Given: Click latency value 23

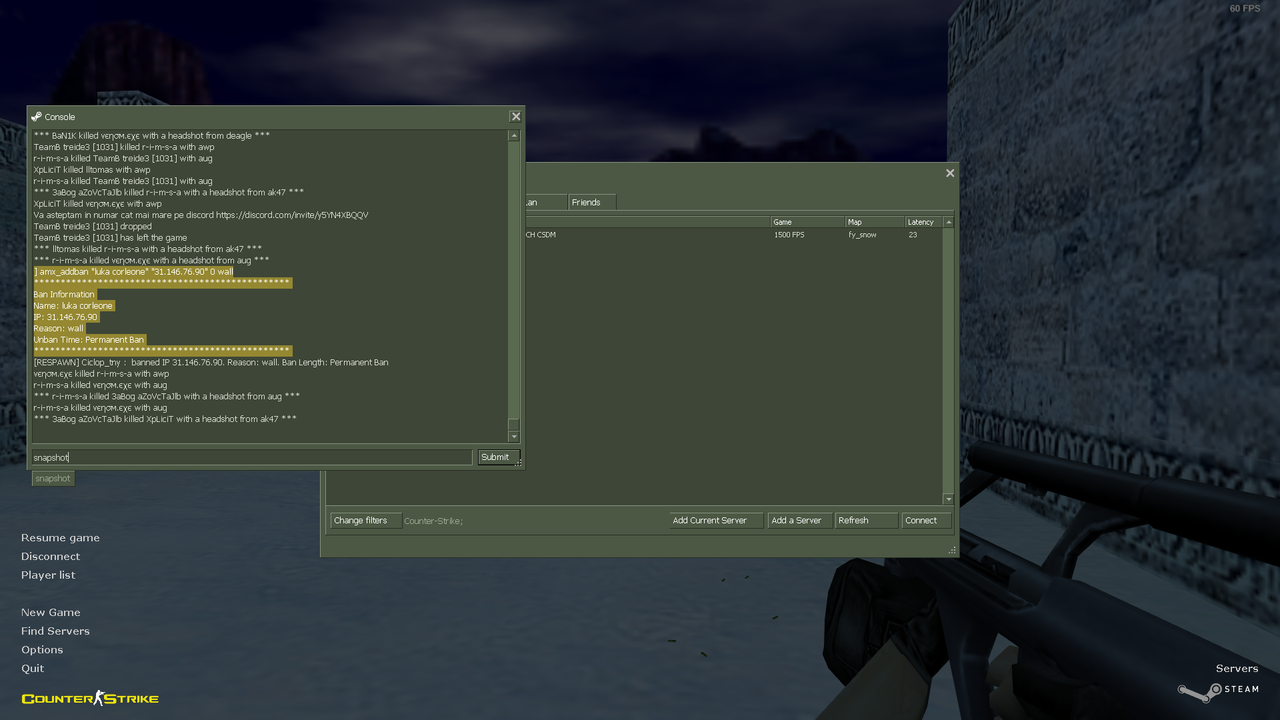Looking at the screenshot, I should click(913, 235).
